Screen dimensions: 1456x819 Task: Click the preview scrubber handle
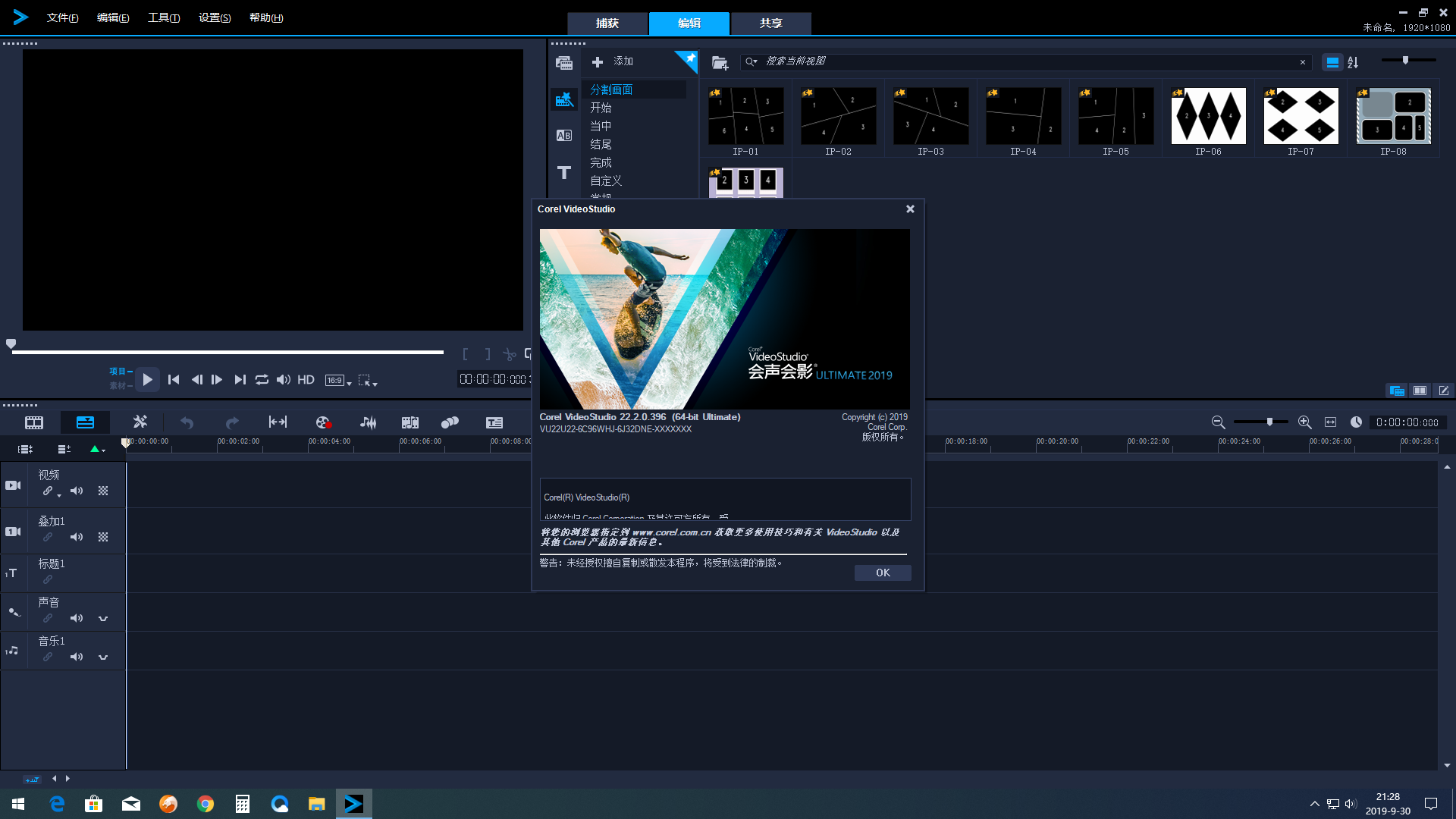pyautogui.click(x=11, y=344)
